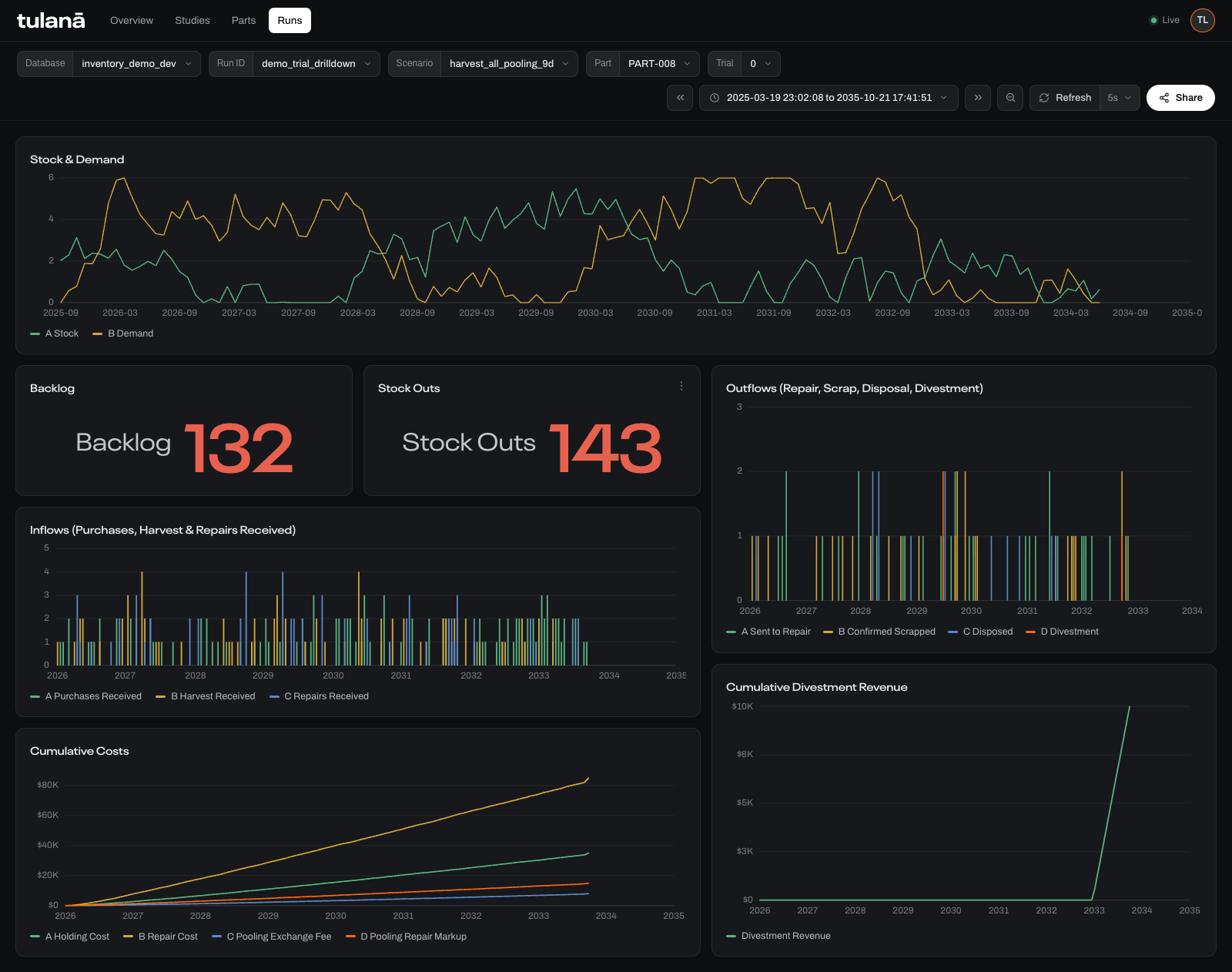This screenshot has height=972, width=1232.
Task: Click the zoom out magnifier icon
Action: click(x=1010, y=98)
